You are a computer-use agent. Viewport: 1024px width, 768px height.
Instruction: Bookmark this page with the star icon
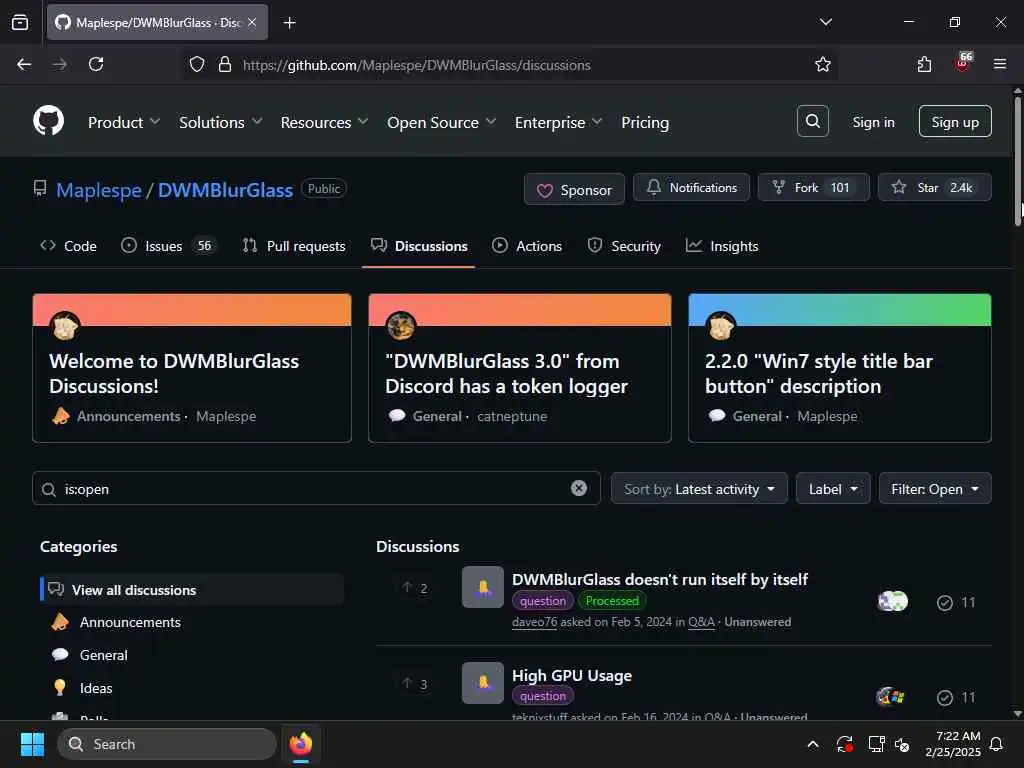(823, 65)
